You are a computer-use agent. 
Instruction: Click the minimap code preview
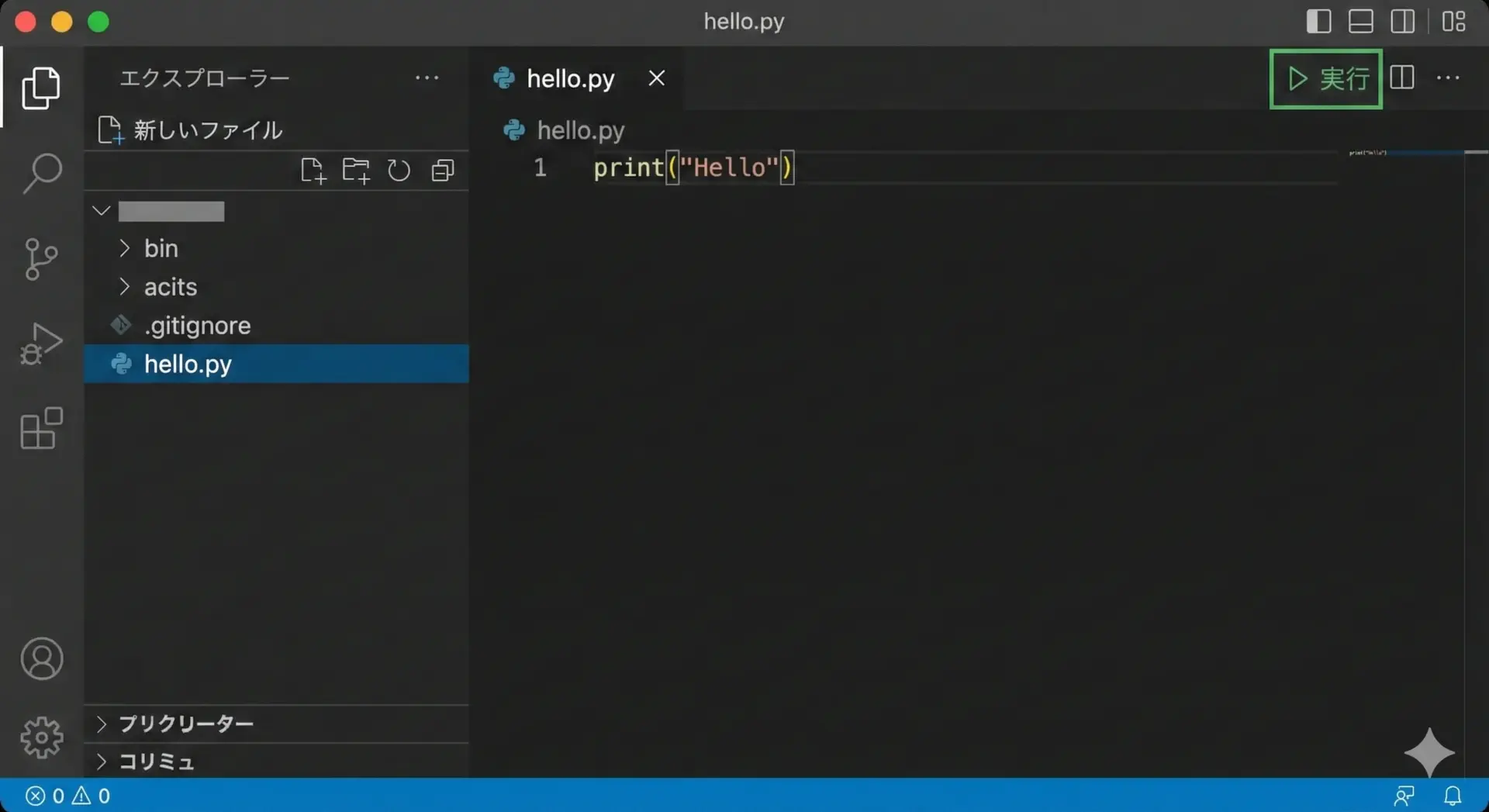pos(1368,154)
